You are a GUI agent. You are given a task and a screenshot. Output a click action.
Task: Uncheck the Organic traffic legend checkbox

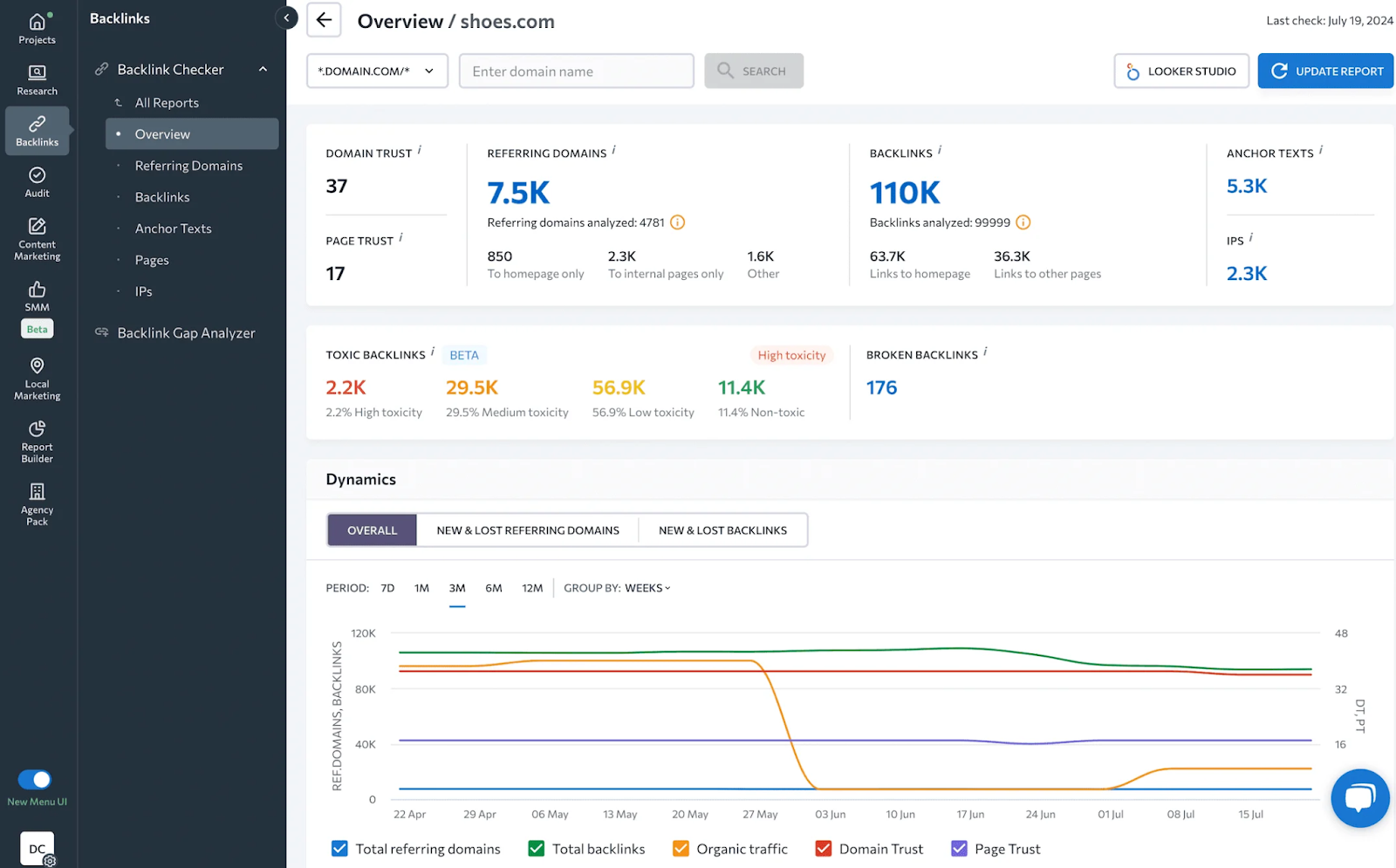[681, 848]
